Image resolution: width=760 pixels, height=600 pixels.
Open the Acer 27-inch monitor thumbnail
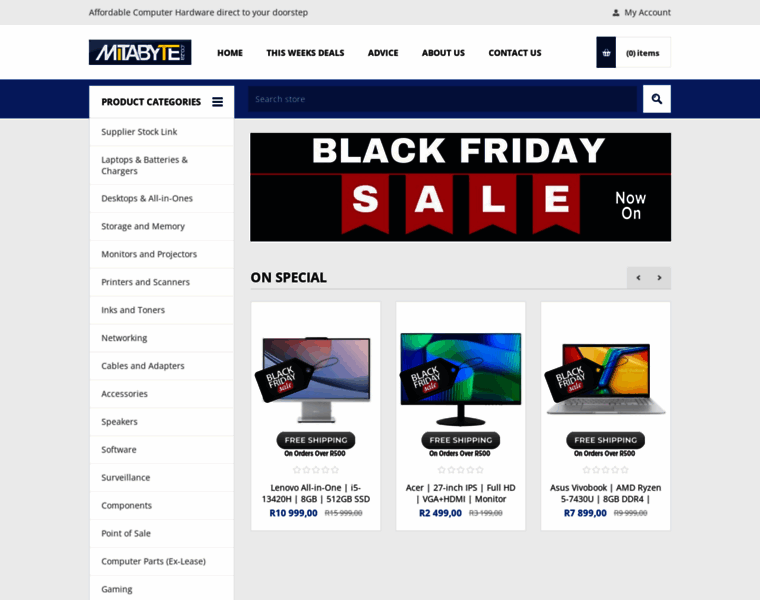pyautogui.click(x=460, y=379)
